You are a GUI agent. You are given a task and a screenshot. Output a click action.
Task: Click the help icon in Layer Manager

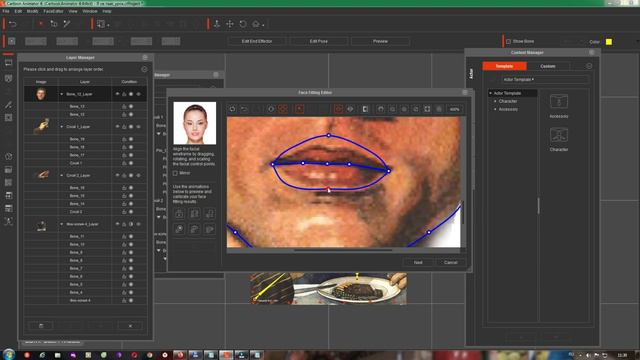click(x=144, y=69)
